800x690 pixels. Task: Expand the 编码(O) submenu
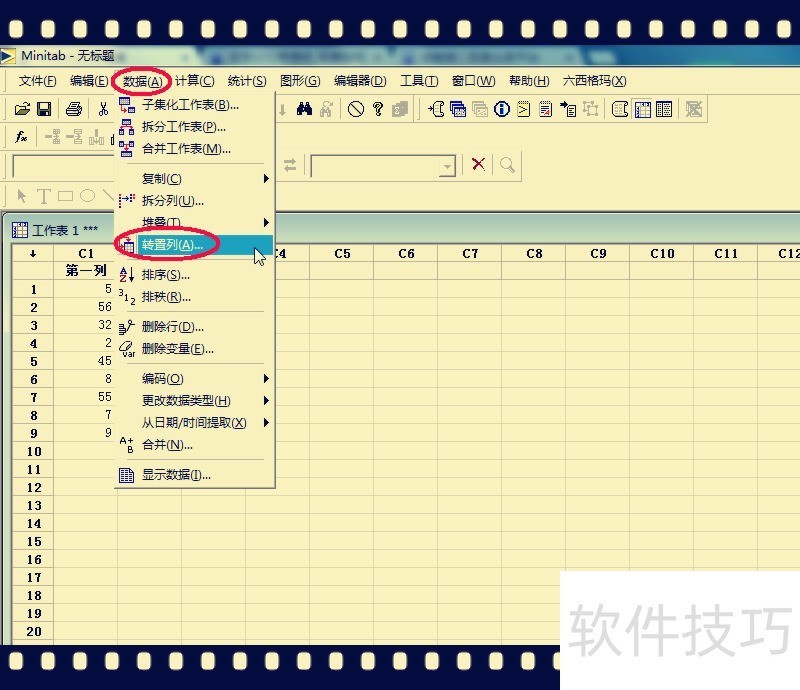coord(266,379)
